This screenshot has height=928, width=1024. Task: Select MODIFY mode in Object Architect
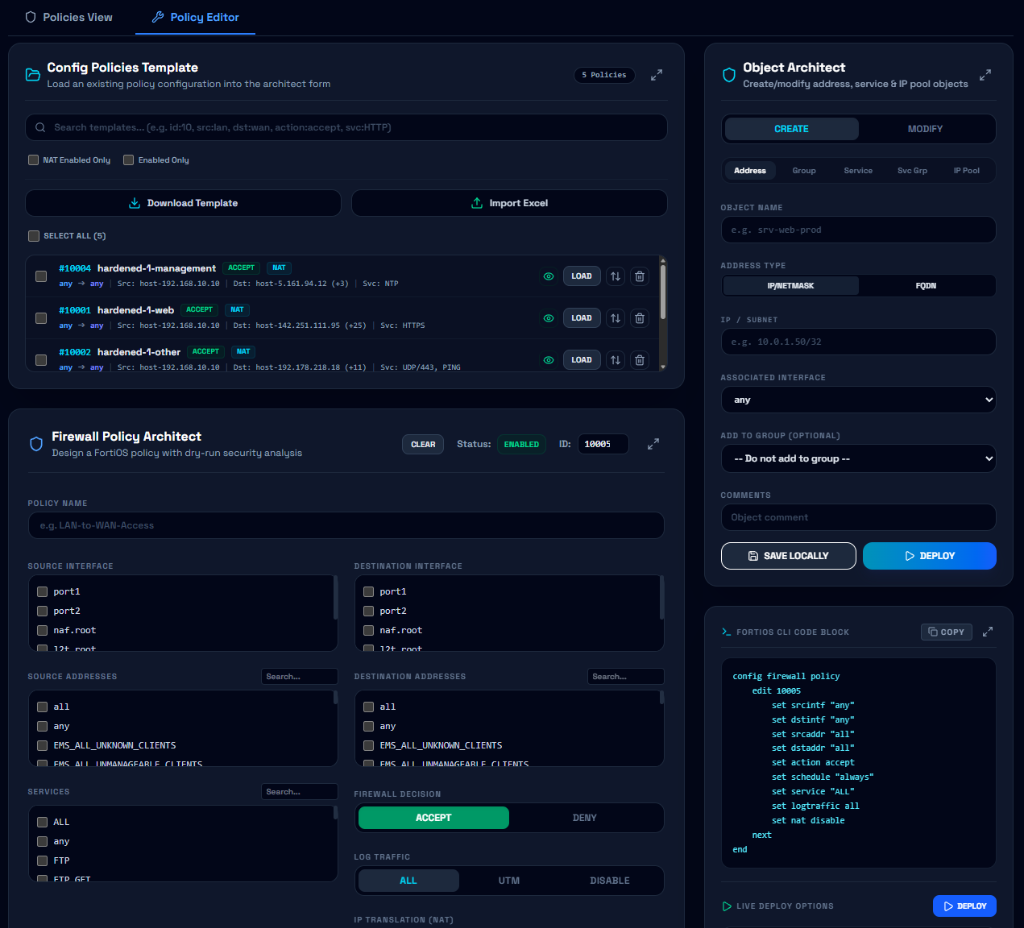pyautogui.click(x=925, y=129)
